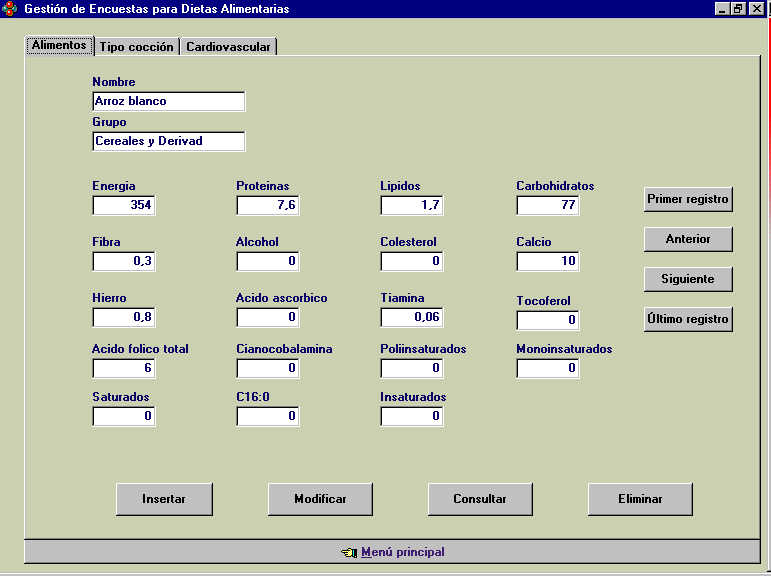Open the Menú principal link
771x576 pixels.
(402, 552)
